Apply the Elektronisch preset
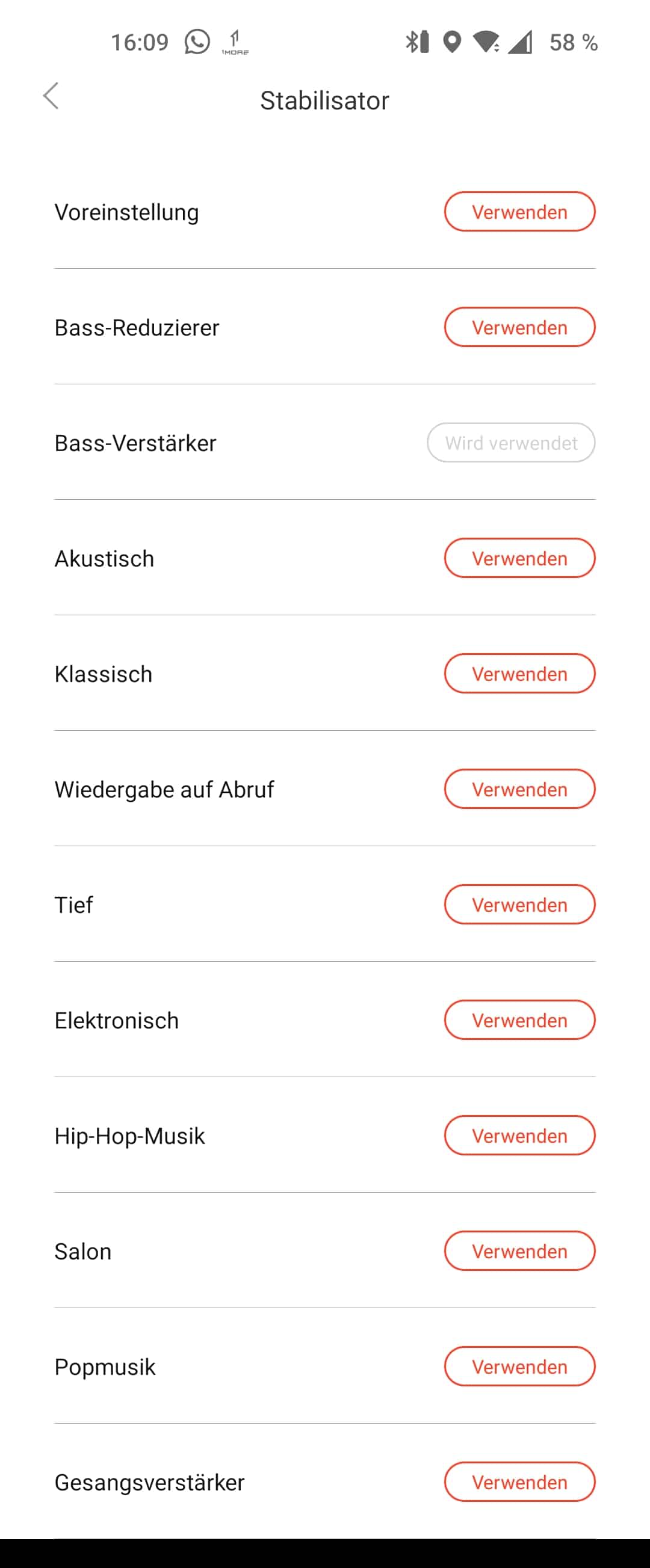This screenshot has width=650, height=1568. pos(519,1020)
